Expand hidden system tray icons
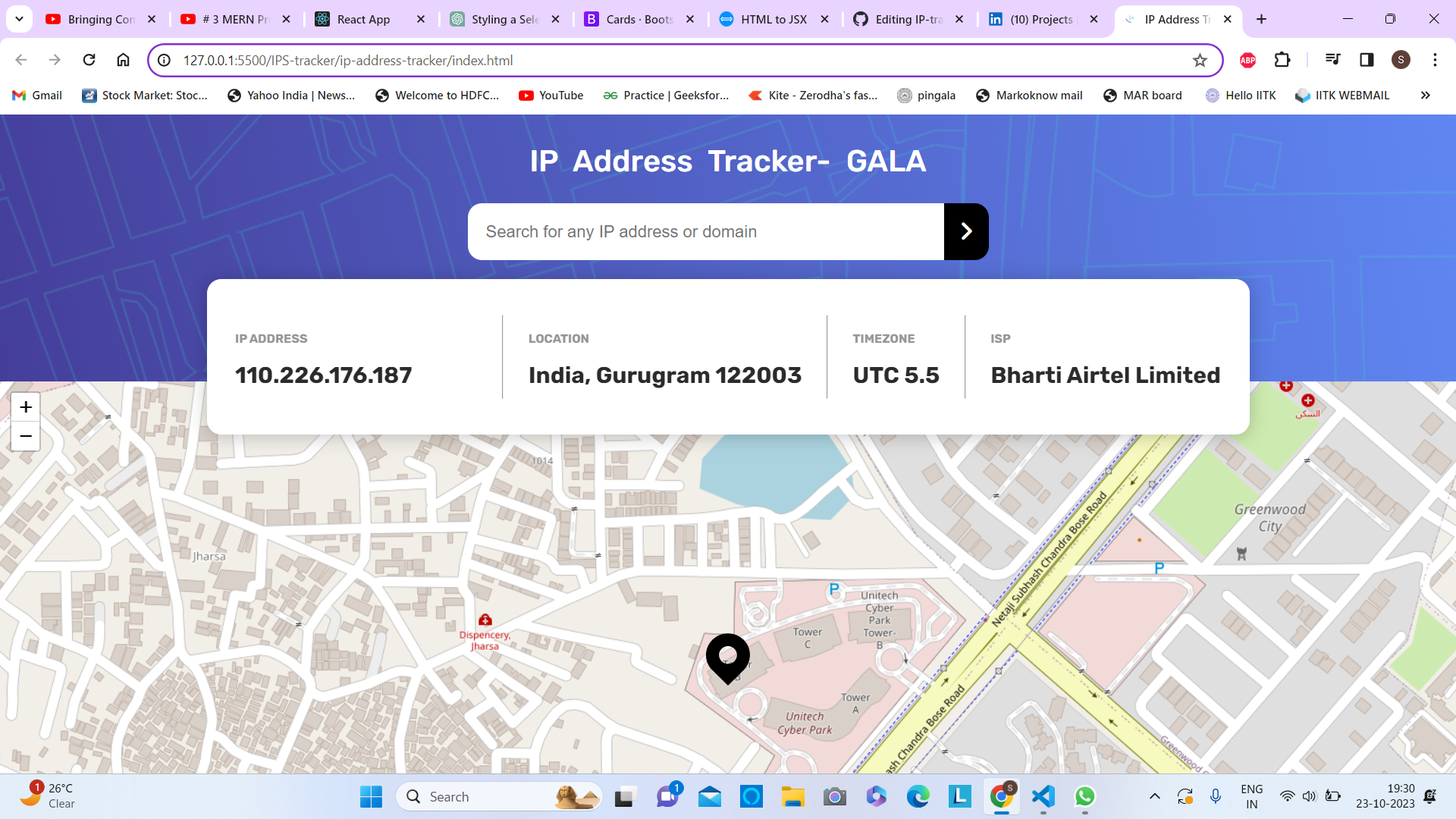Screen dimensions: 1456x819 pyautogui.click(x=1155, y=796)
